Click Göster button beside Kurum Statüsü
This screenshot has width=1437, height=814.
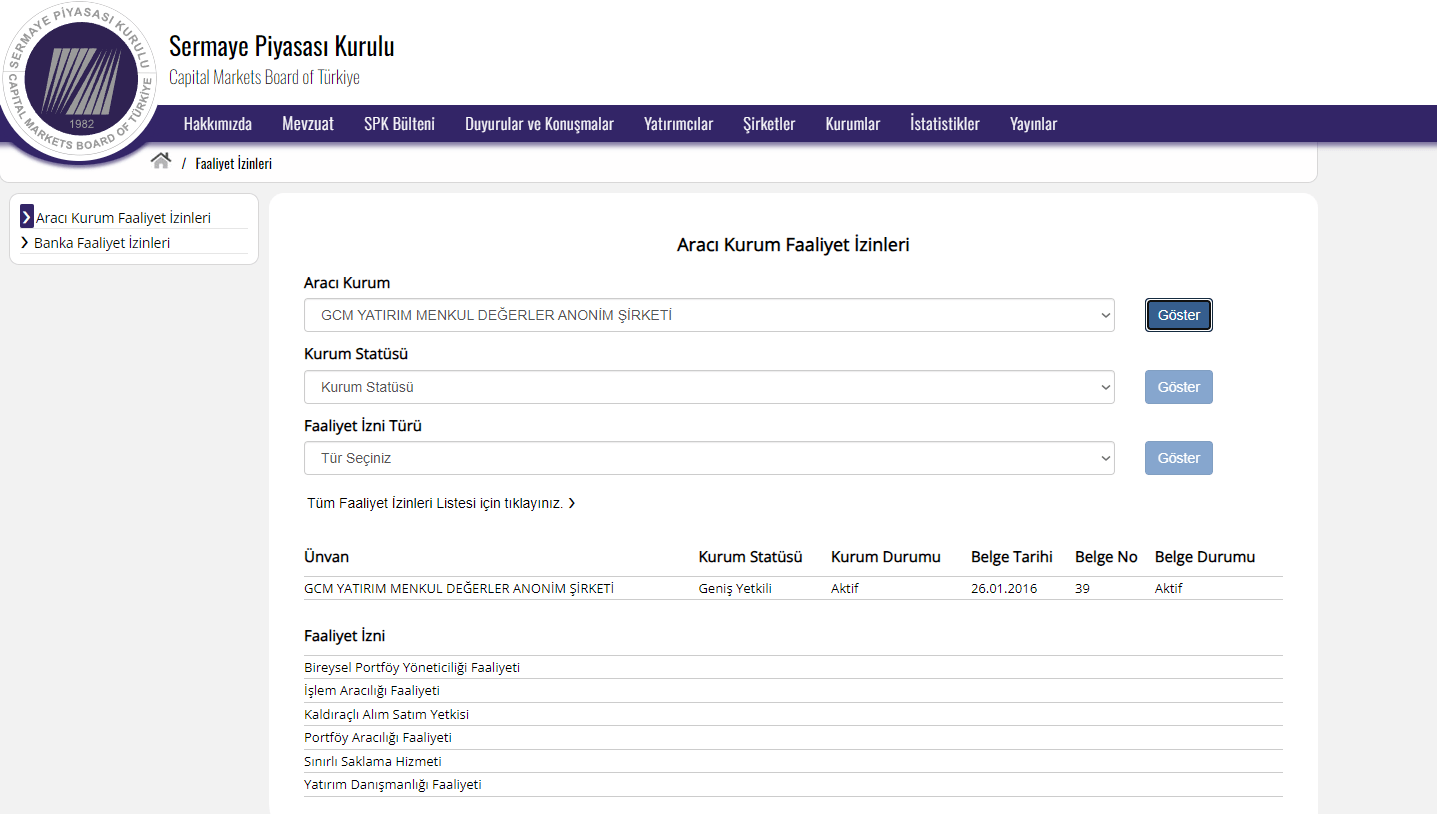click(1178, 387)
